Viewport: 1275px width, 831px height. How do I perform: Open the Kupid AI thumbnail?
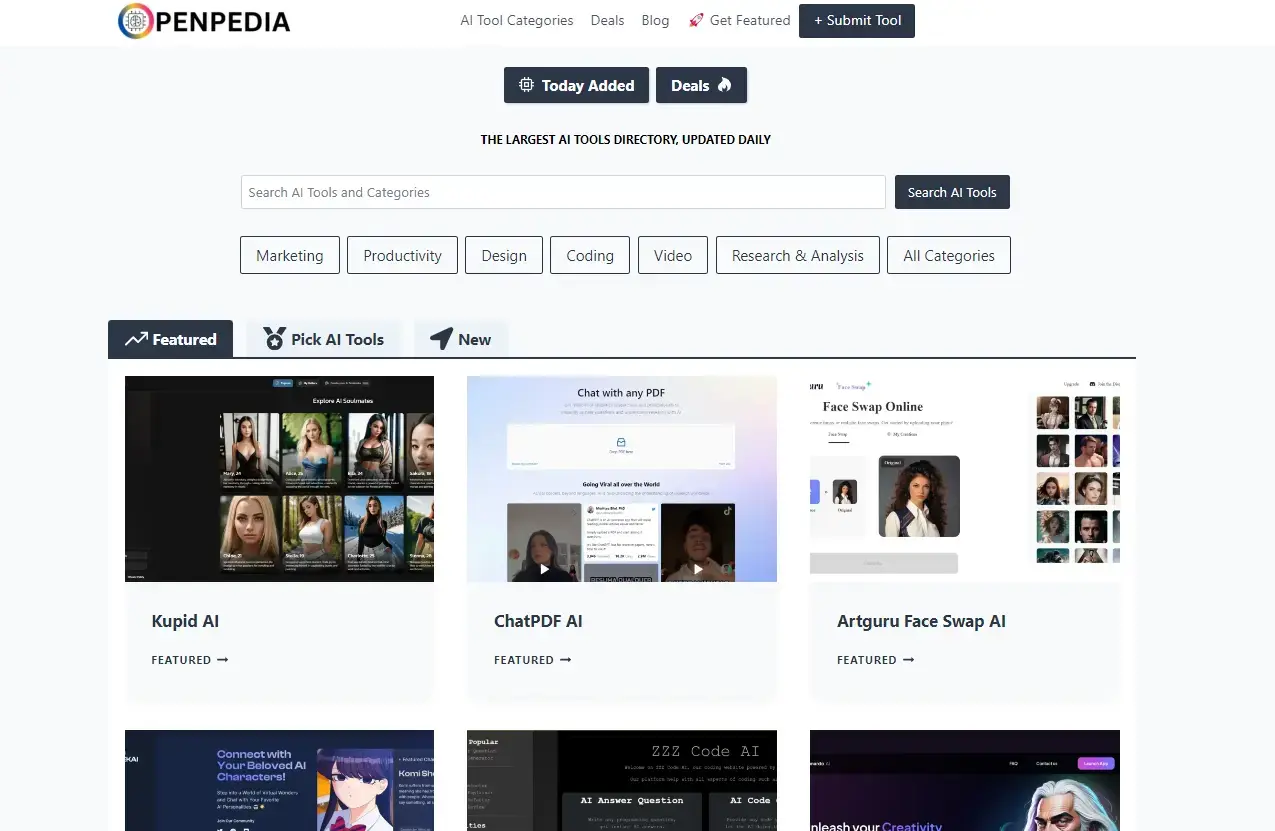279,479
